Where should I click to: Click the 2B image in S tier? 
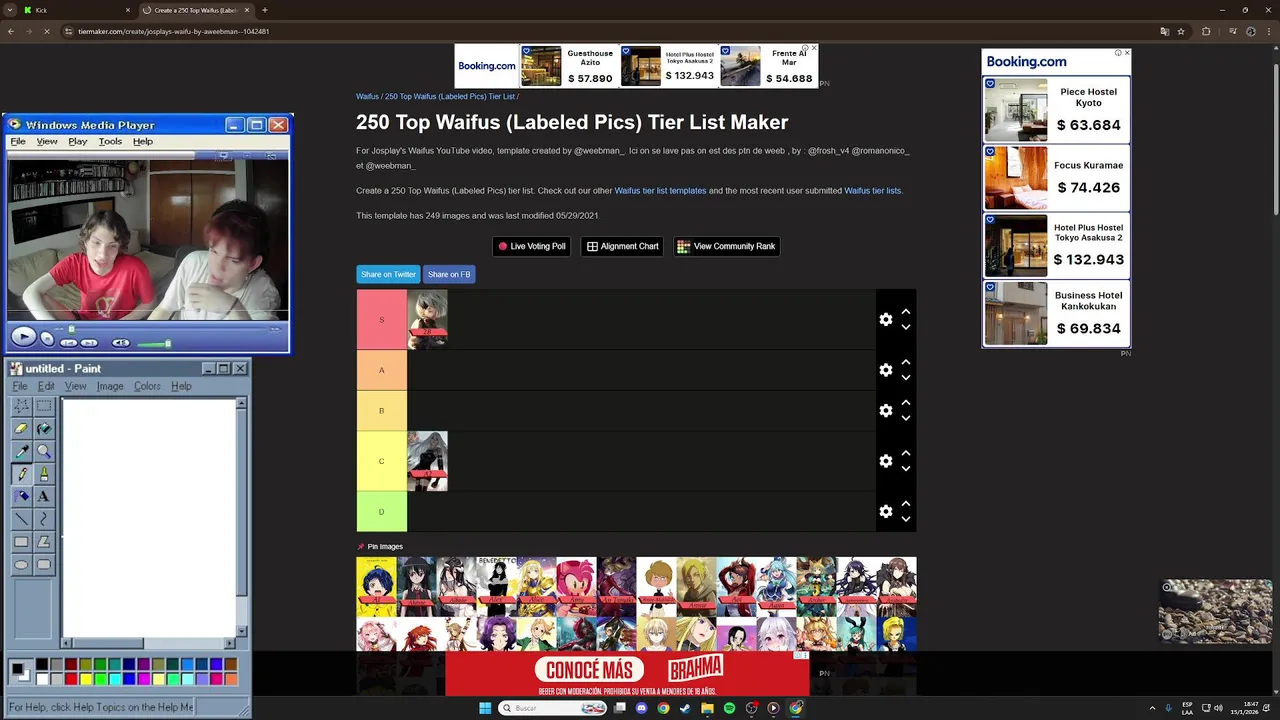[x=427, y=319]
